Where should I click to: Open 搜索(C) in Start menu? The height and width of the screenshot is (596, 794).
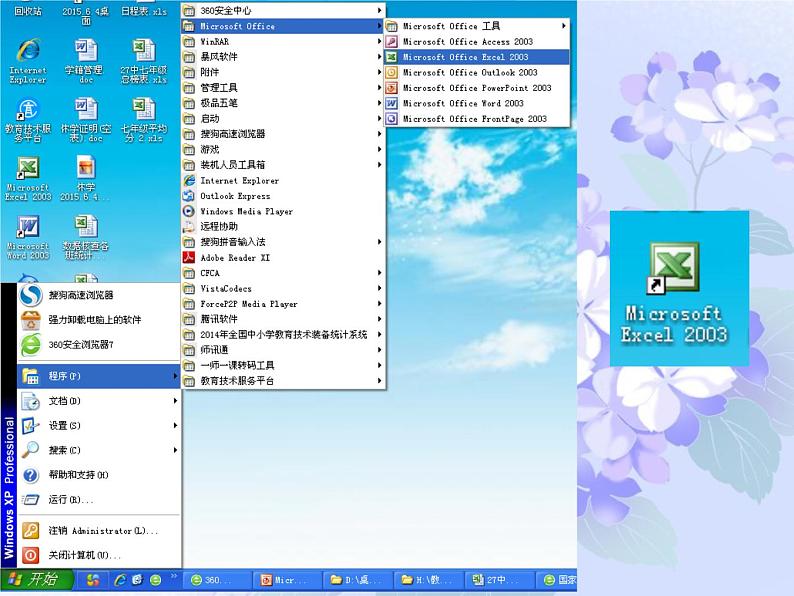(x=99, y=450)
